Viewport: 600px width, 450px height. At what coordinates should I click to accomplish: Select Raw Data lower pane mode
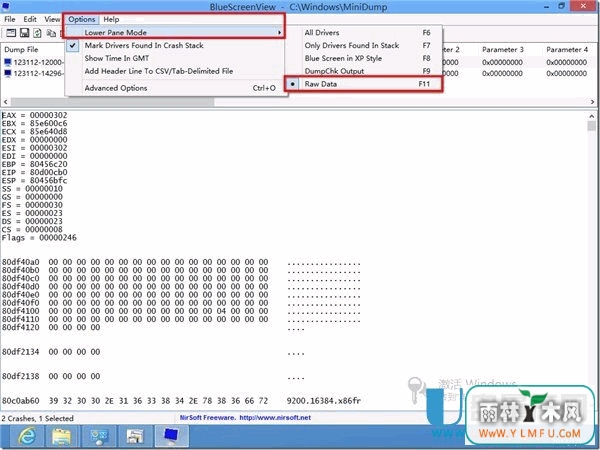(364, 84)
